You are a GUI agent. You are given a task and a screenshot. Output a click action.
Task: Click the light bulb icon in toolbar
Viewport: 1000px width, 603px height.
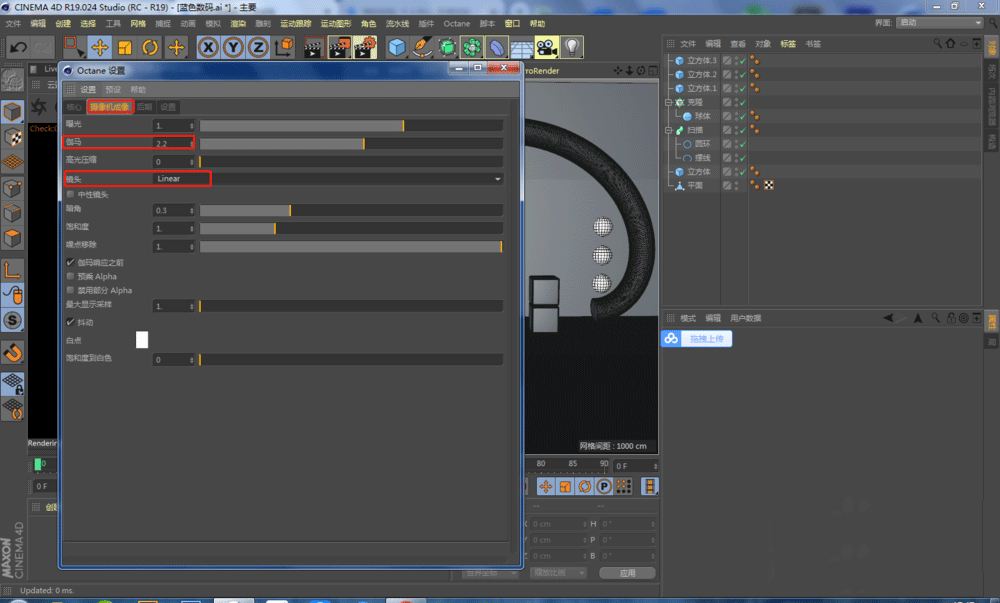point(572,47)
